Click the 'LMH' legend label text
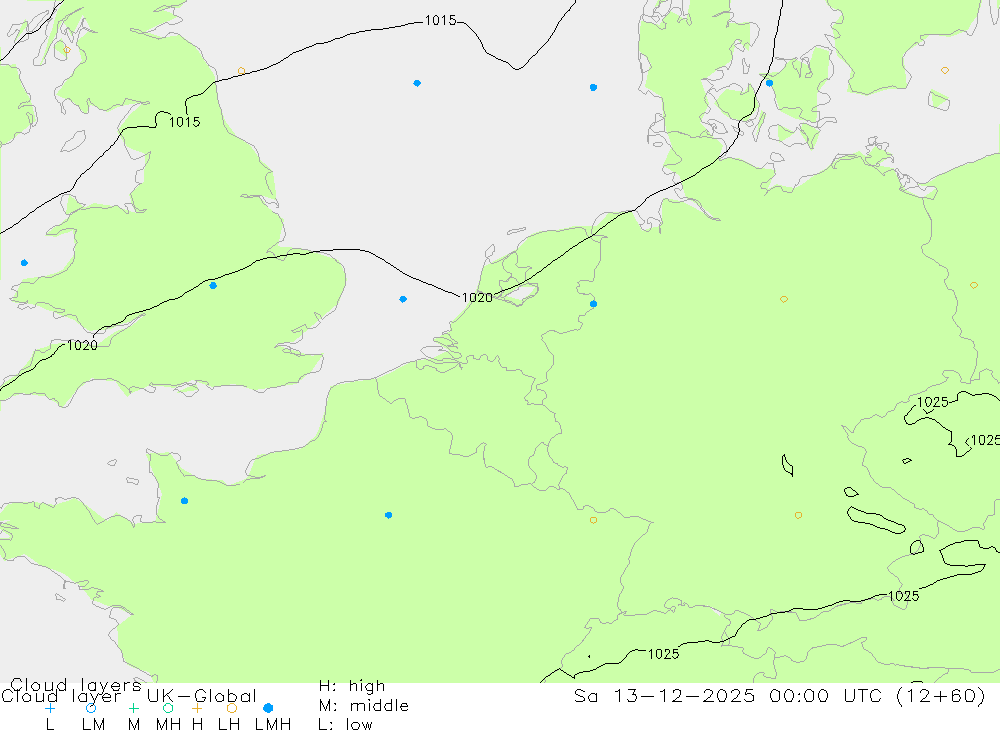Image resolution: width=1000 pixels, height=733 pixels. point(273,725)
